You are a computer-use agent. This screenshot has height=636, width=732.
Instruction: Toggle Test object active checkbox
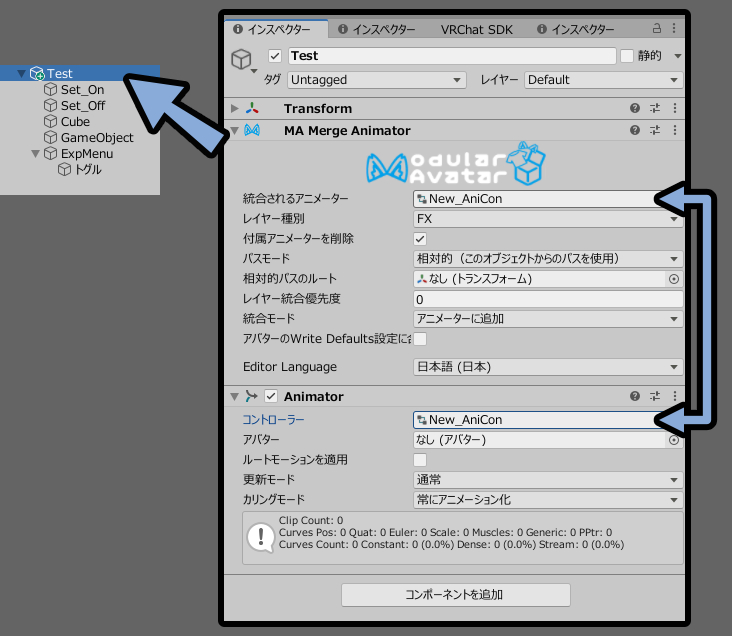tap(275, 56)
